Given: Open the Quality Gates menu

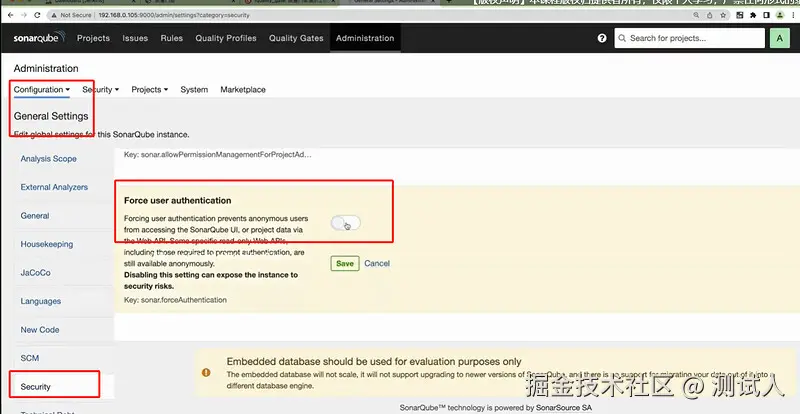Looking at the screenshot, I should pos(296,38).
